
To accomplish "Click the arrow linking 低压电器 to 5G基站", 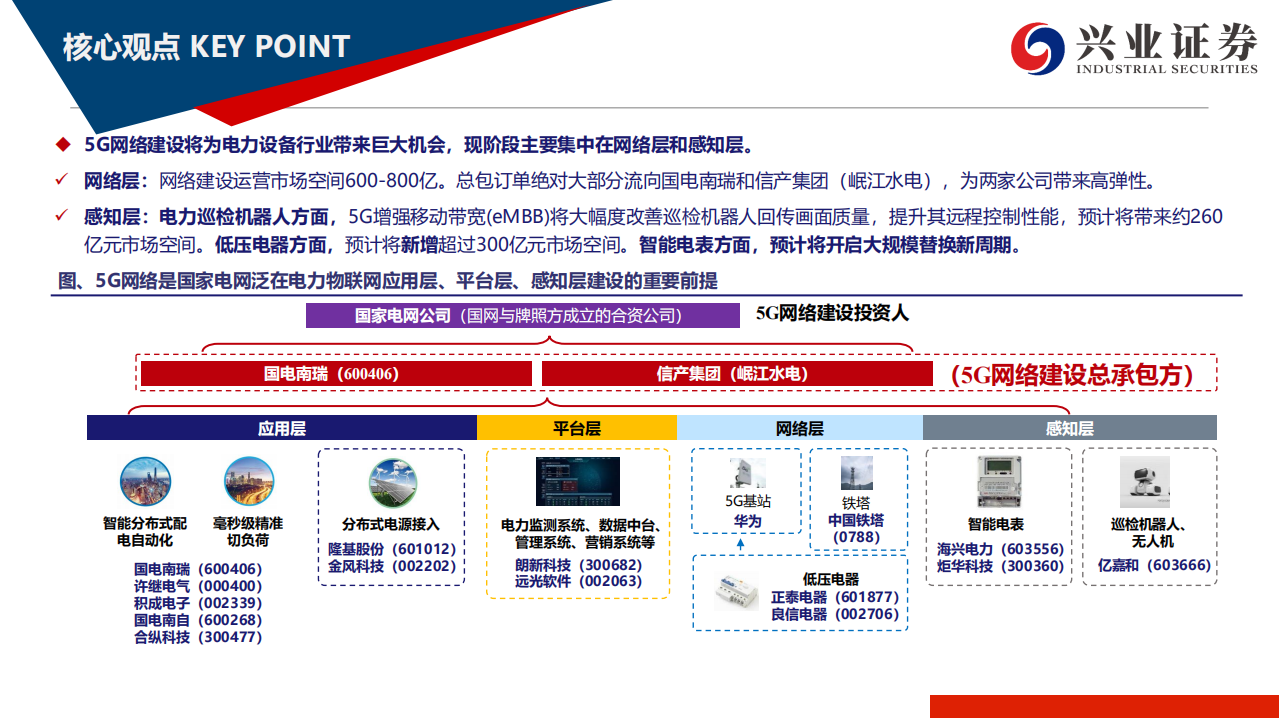I will (739, 543).
